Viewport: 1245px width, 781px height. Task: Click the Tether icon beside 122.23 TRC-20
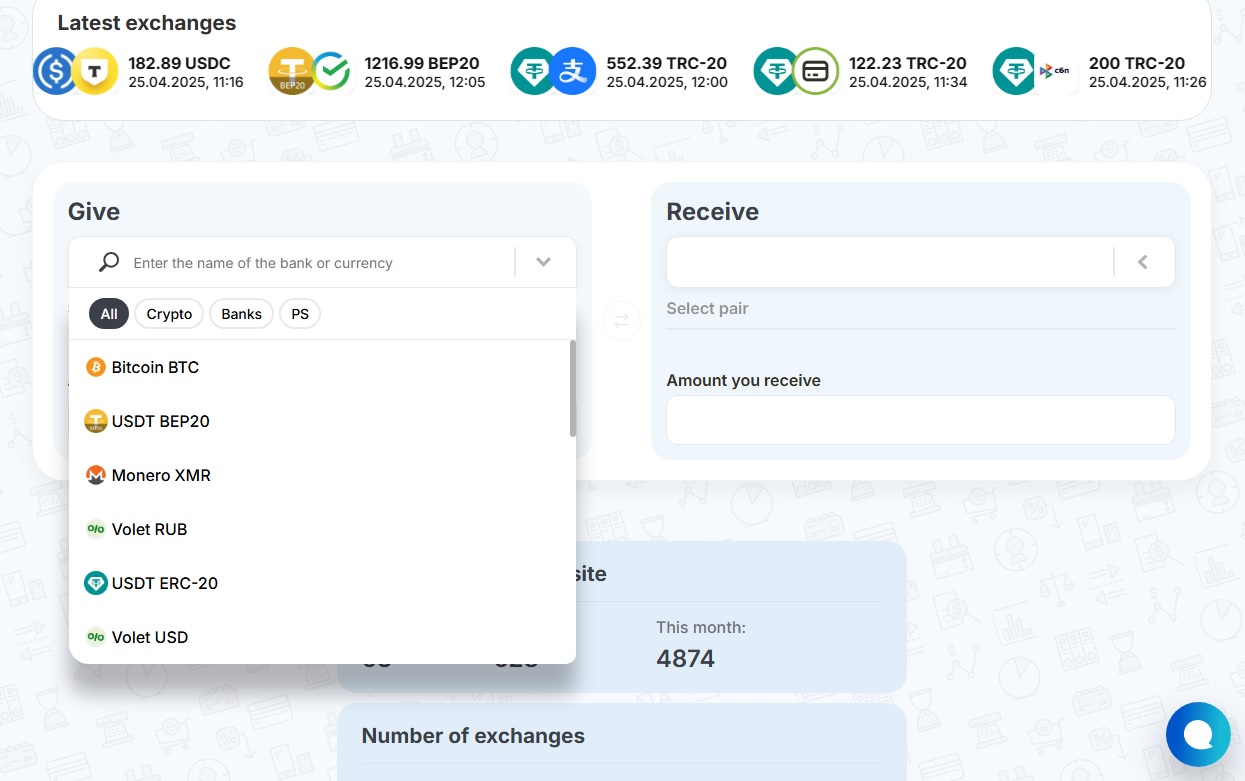click(x=777, y=72)
